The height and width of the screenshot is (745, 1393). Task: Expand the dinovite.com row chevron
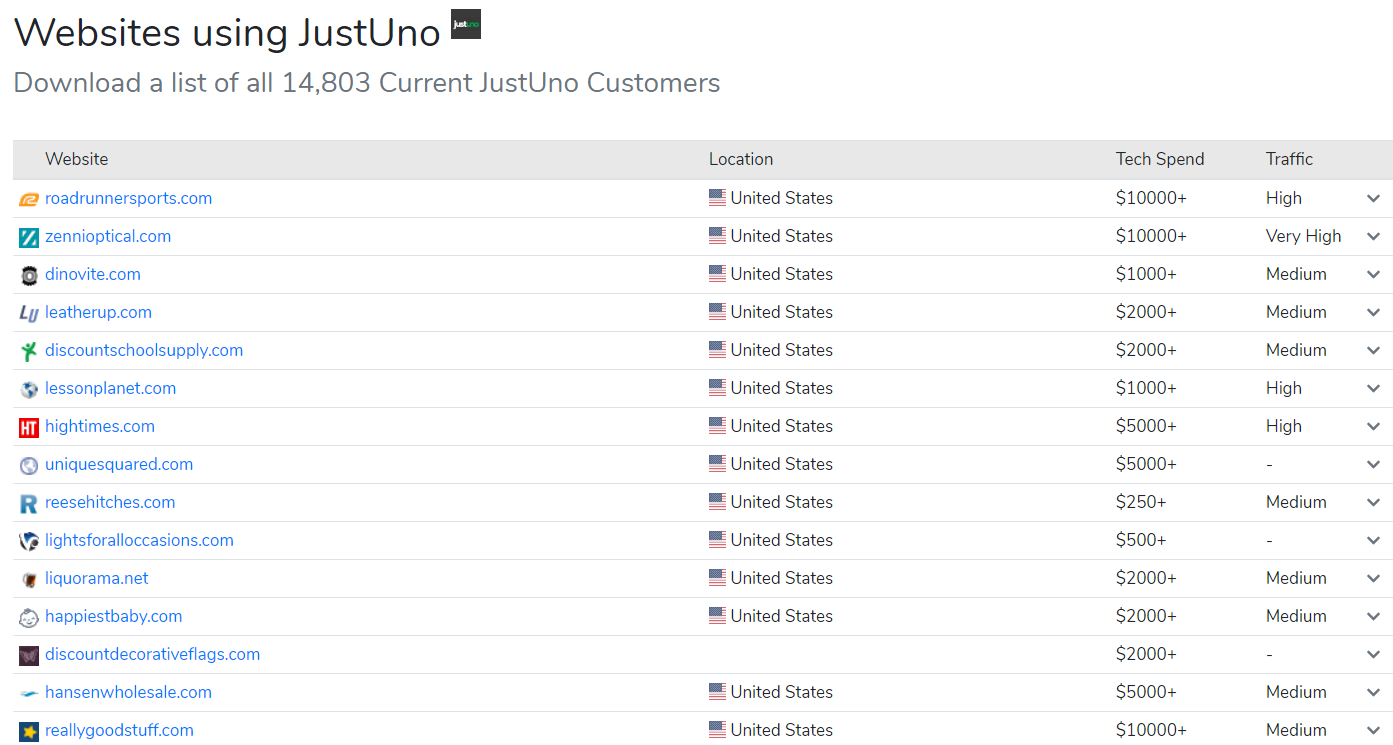point(1373,275)
